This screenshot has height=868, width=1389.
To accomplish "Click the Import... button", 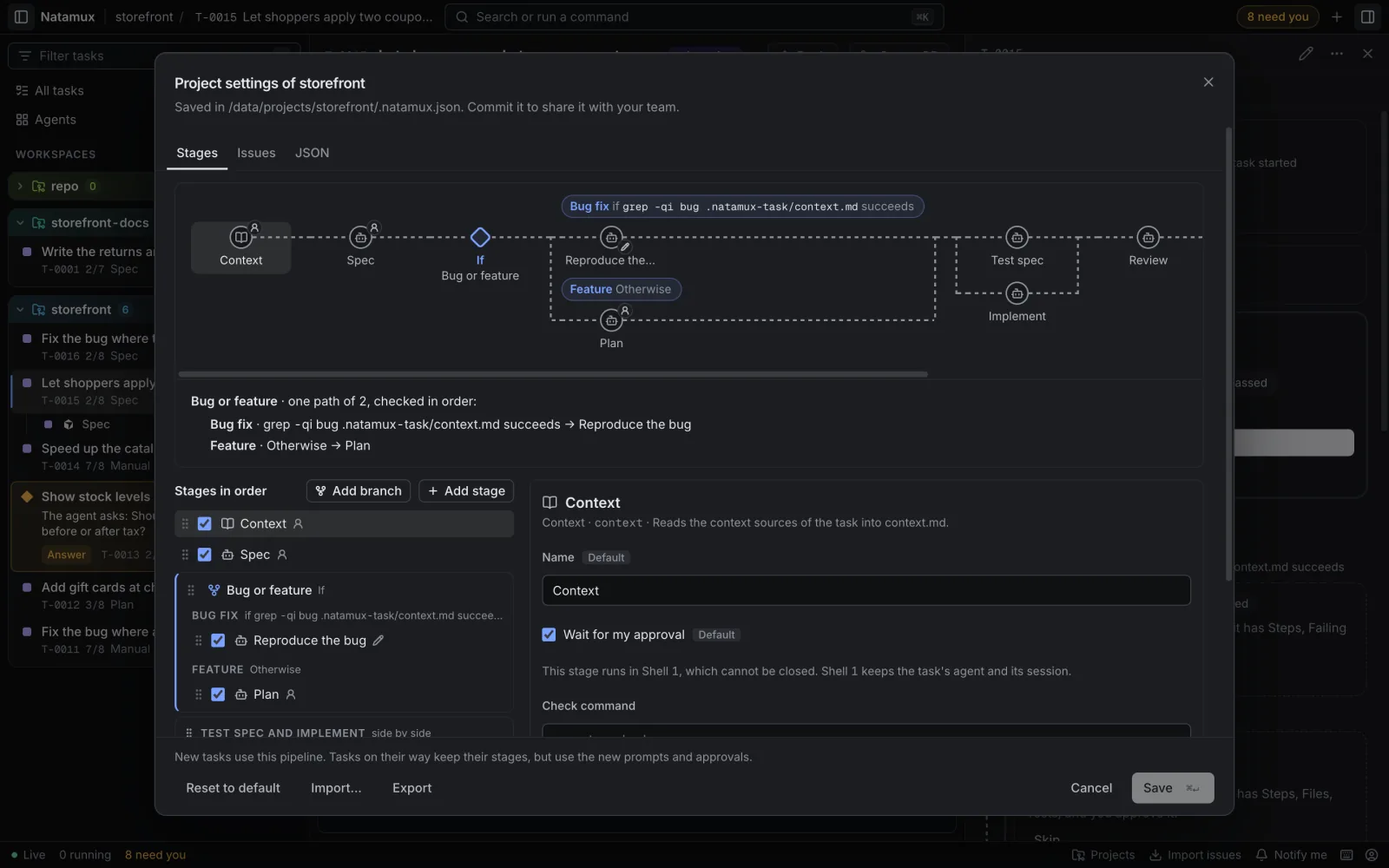I will pyautogui.click(x=336, y=788).
